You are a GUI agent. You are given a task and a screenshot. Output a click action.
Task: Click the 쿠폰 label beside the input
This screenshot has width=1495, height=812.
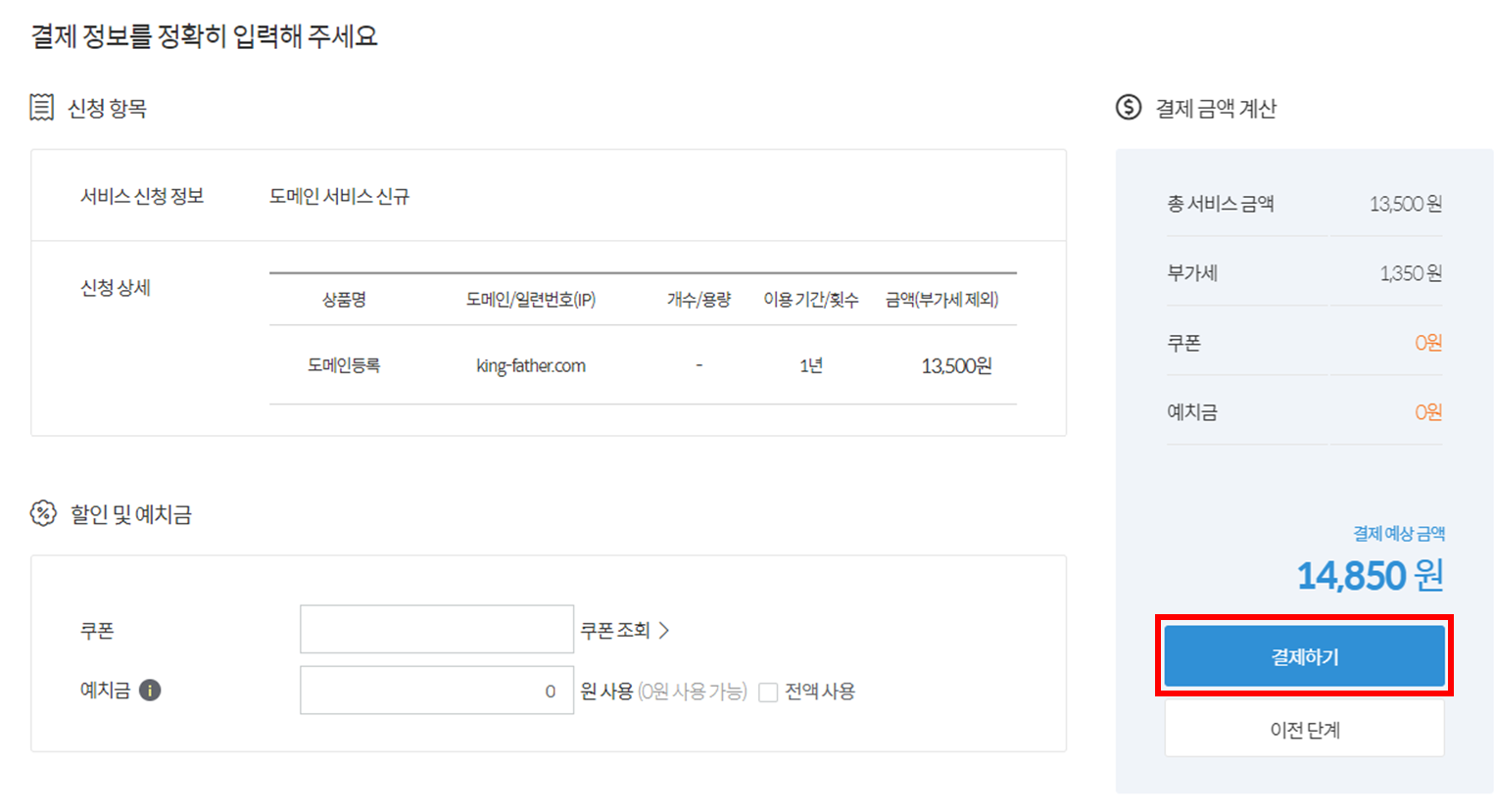click(97, 630)
